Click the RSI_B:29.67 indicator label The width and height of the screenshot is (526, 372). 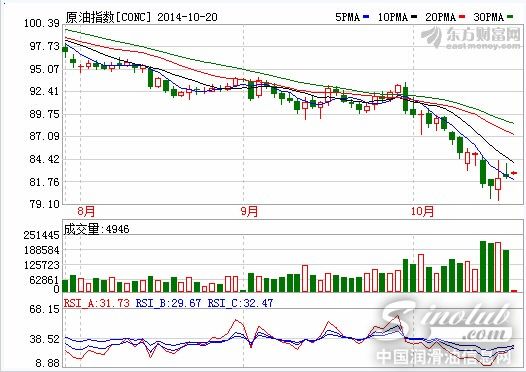[x=168, y=303]
